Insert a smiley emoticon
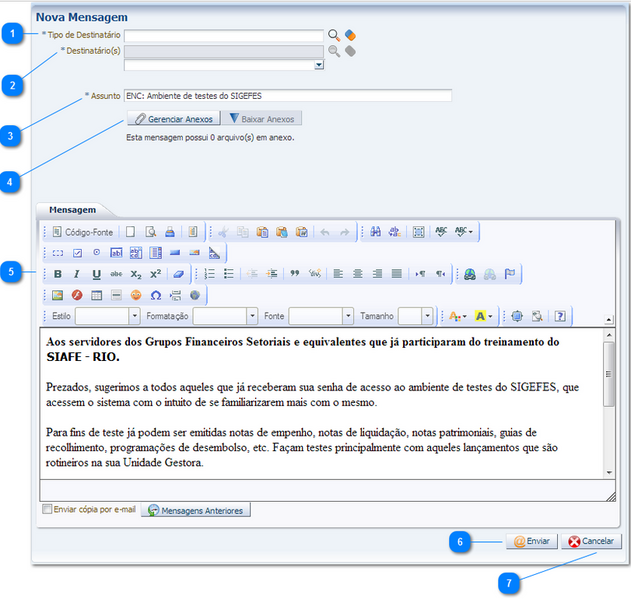Viewport: 631px width, 599px height. [x=135, y=295]
